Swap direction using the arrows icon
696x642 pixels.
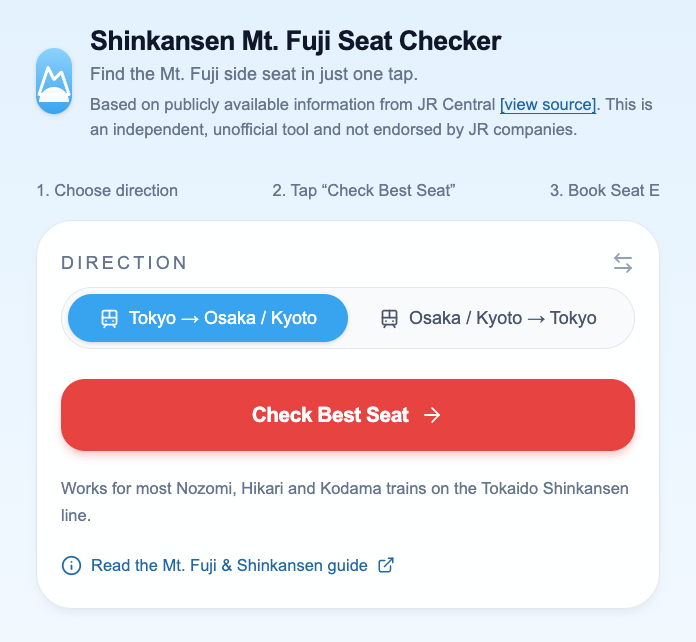(623, 263)
